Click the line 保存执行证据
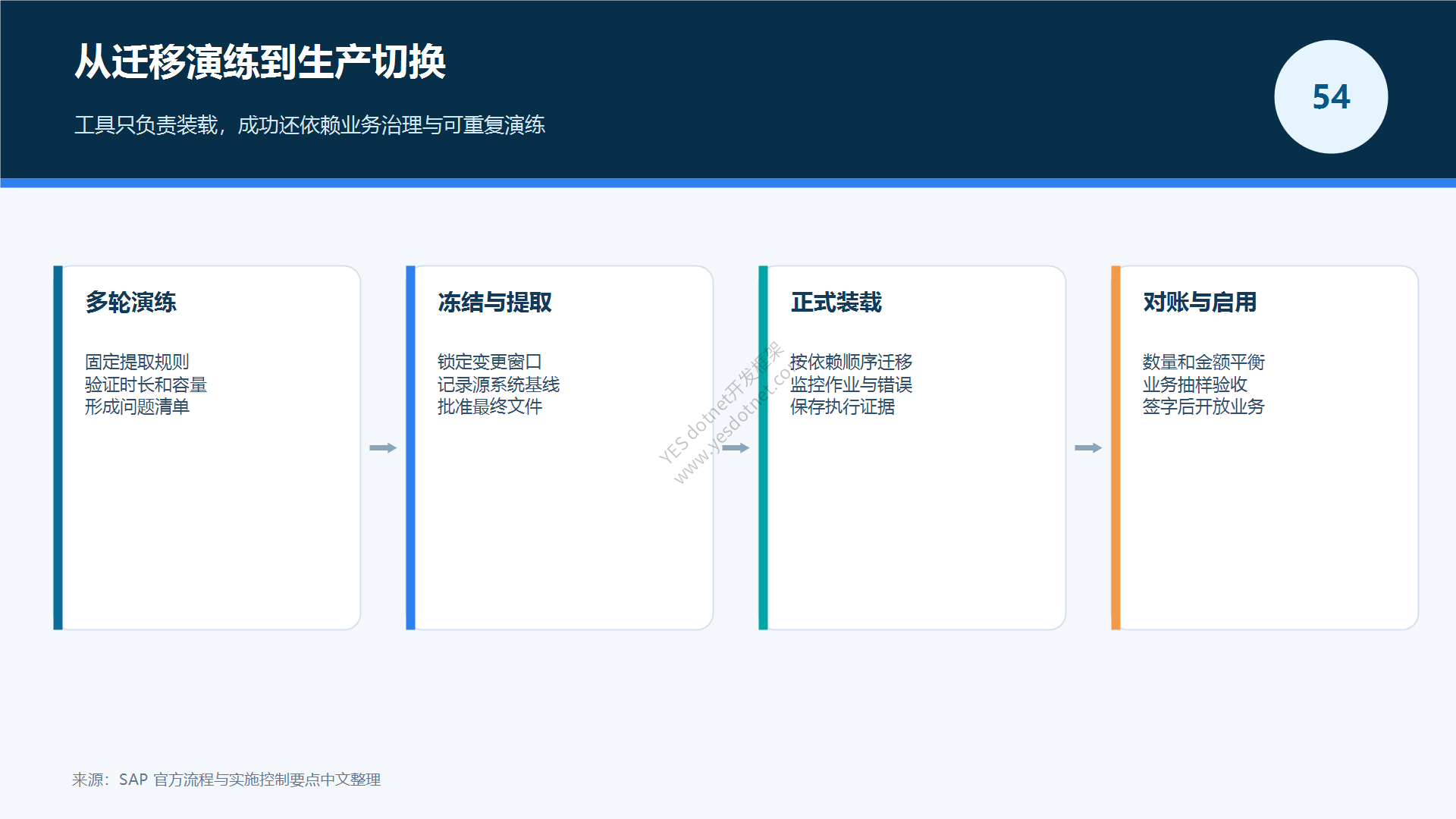The height and width of the screenshot is (819, 1456). pyautogui.click(x=843, y=406)
